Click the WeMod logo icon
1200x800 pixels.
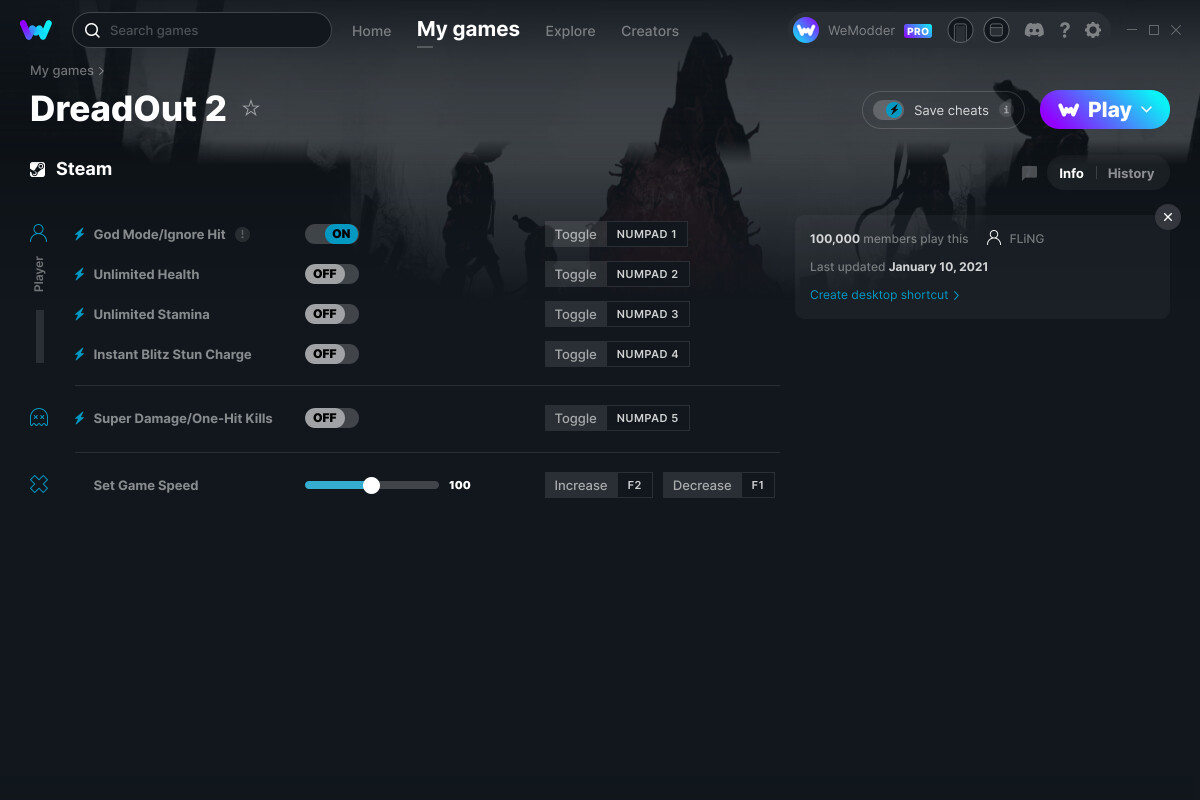click(x=36, y=30)
